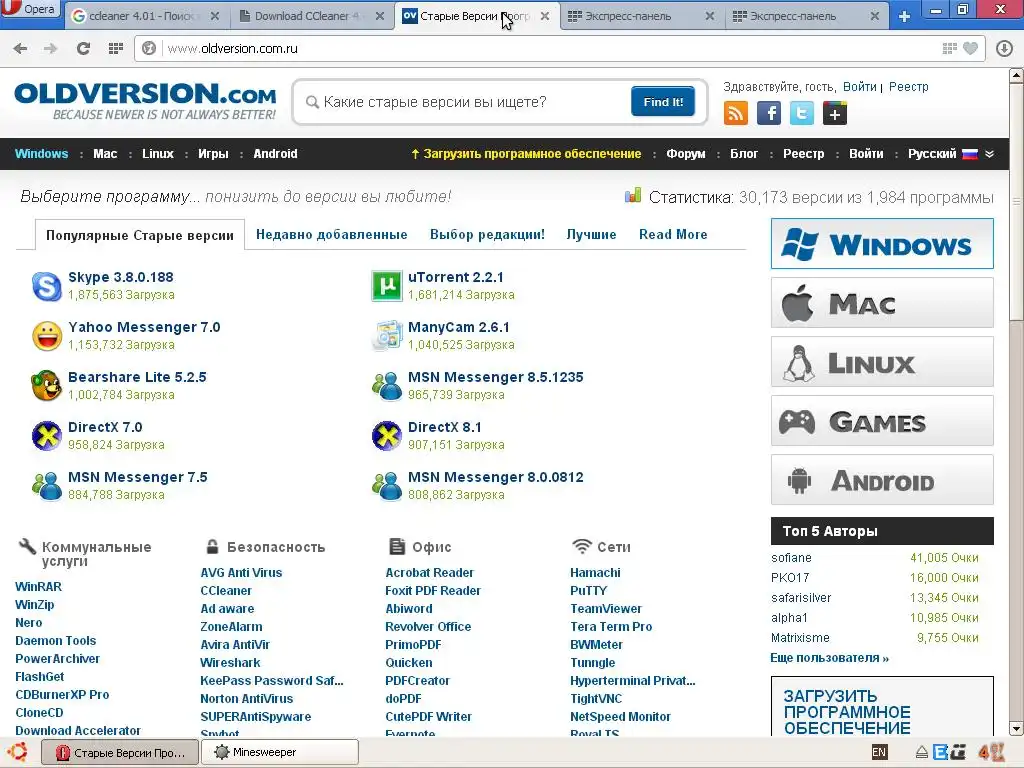Open Minesweeper in the taskbar
Screen dimensions: 1024x768
point(280,752)
